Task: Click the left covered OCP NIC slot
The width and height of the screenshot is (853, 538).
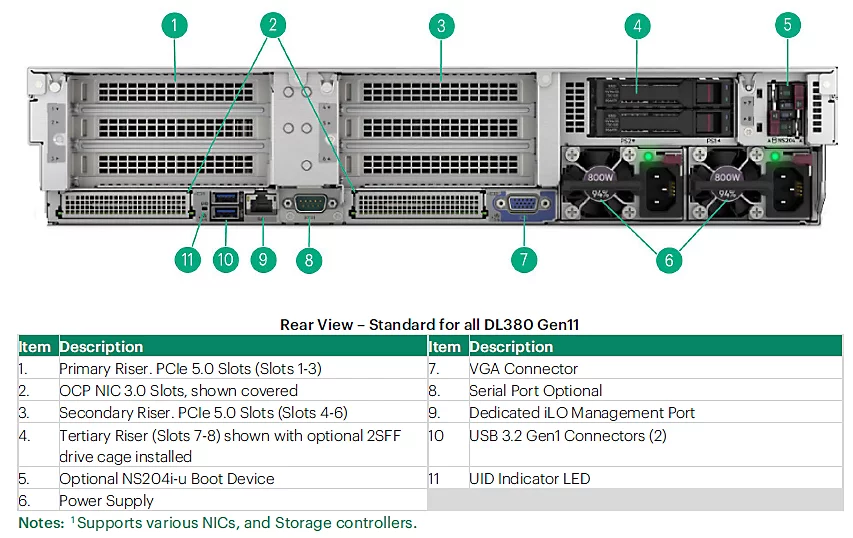Action: click(x=126, y=206)
